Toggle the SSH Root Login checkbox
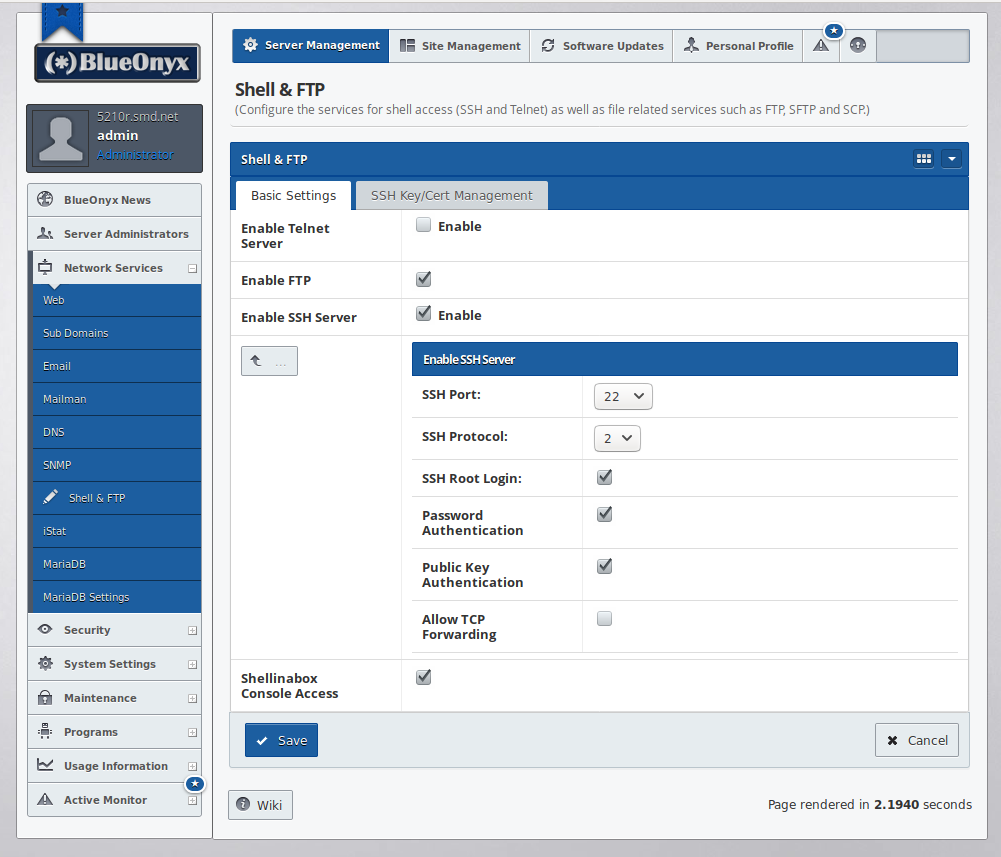1001x857 pixels. click(605, 477)
